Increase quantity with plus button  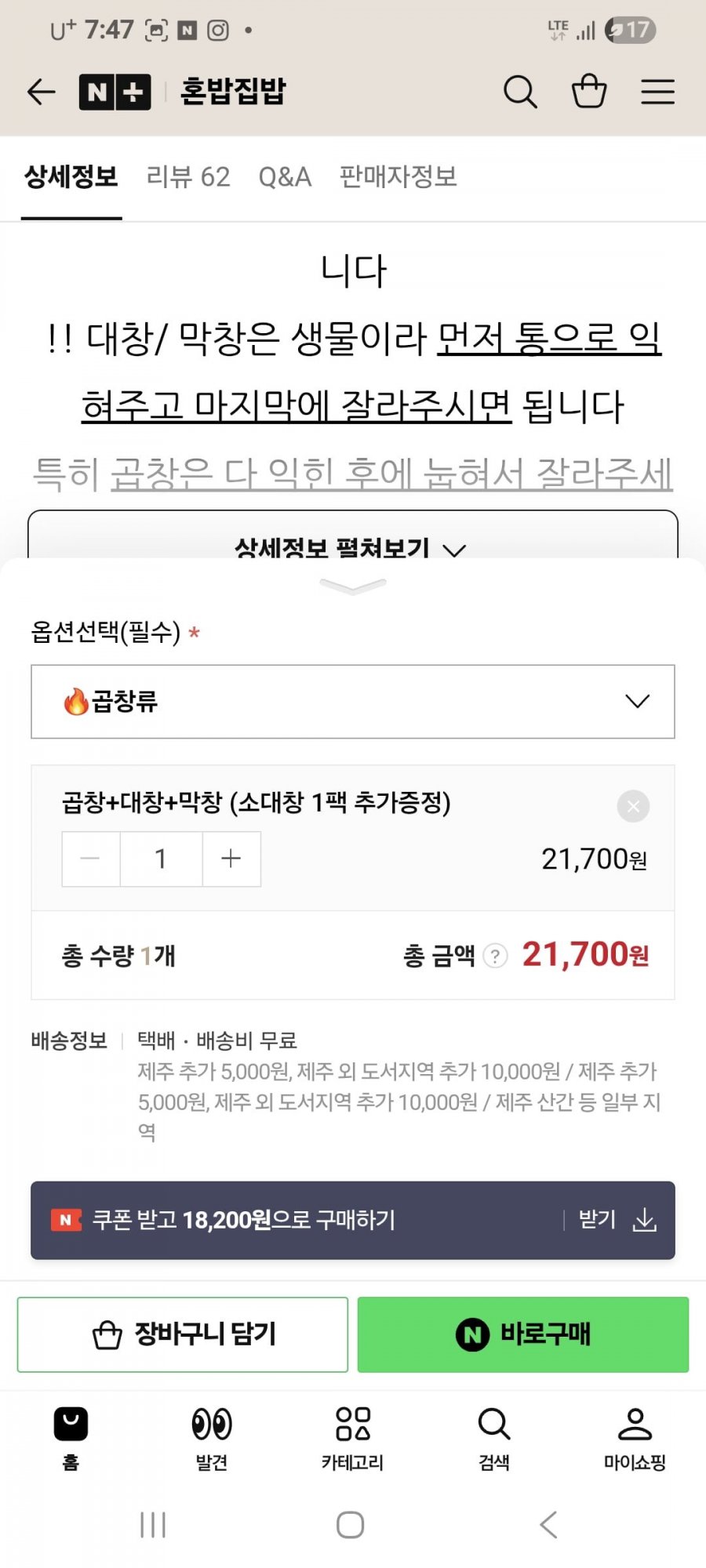[231, 858]
